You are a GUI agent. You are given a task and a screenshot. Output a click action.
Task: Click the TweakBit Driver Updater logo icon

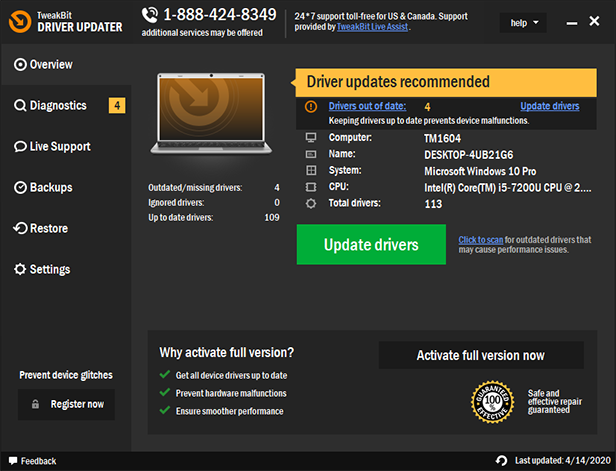click(20, 21)
